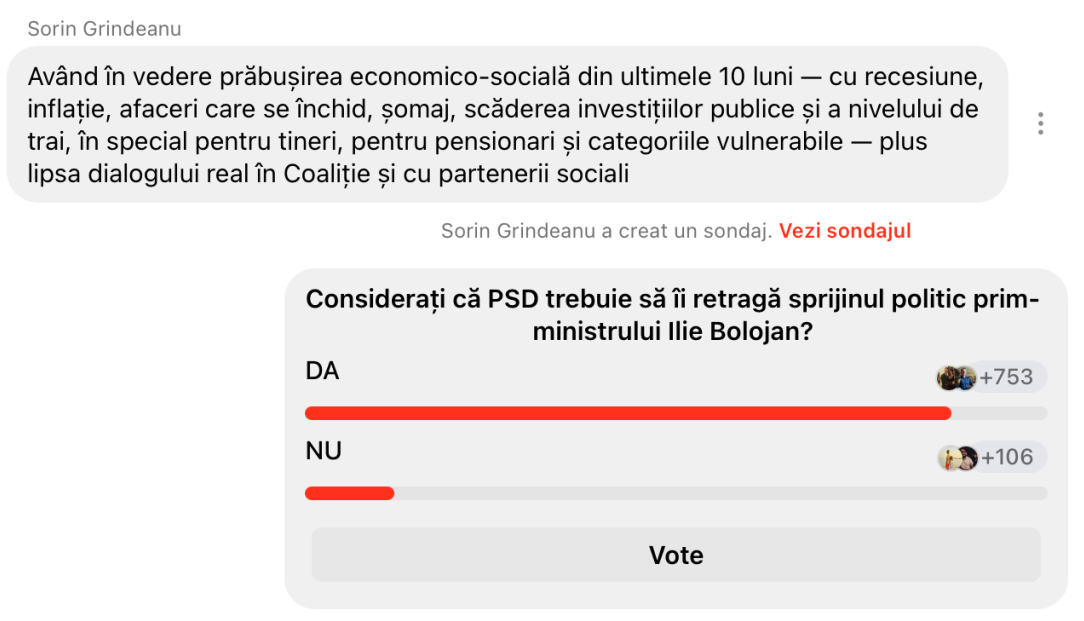This screenshot has height=621, width=1084.
Task: Click the first voter avatar for NU
Action: [x=948, y=458]
